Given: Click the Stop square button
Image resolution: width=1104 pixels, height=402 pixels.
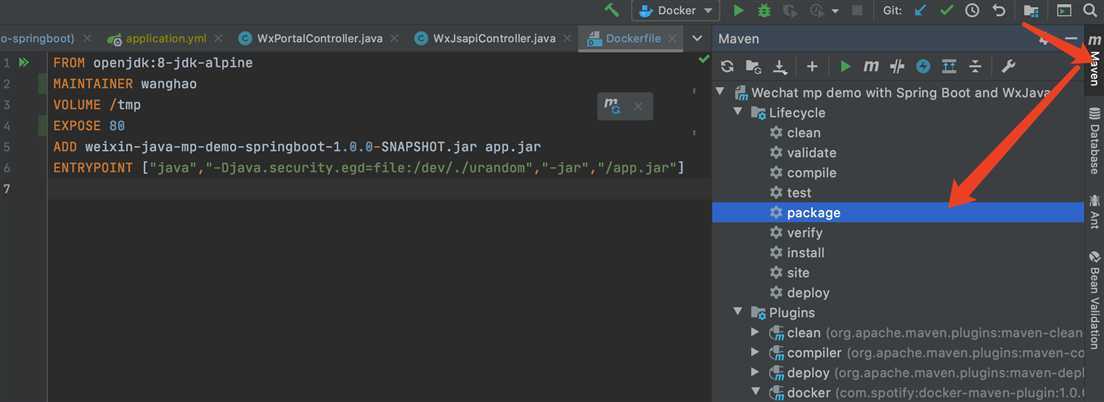Looking at the screenshot, I should 857,11.
